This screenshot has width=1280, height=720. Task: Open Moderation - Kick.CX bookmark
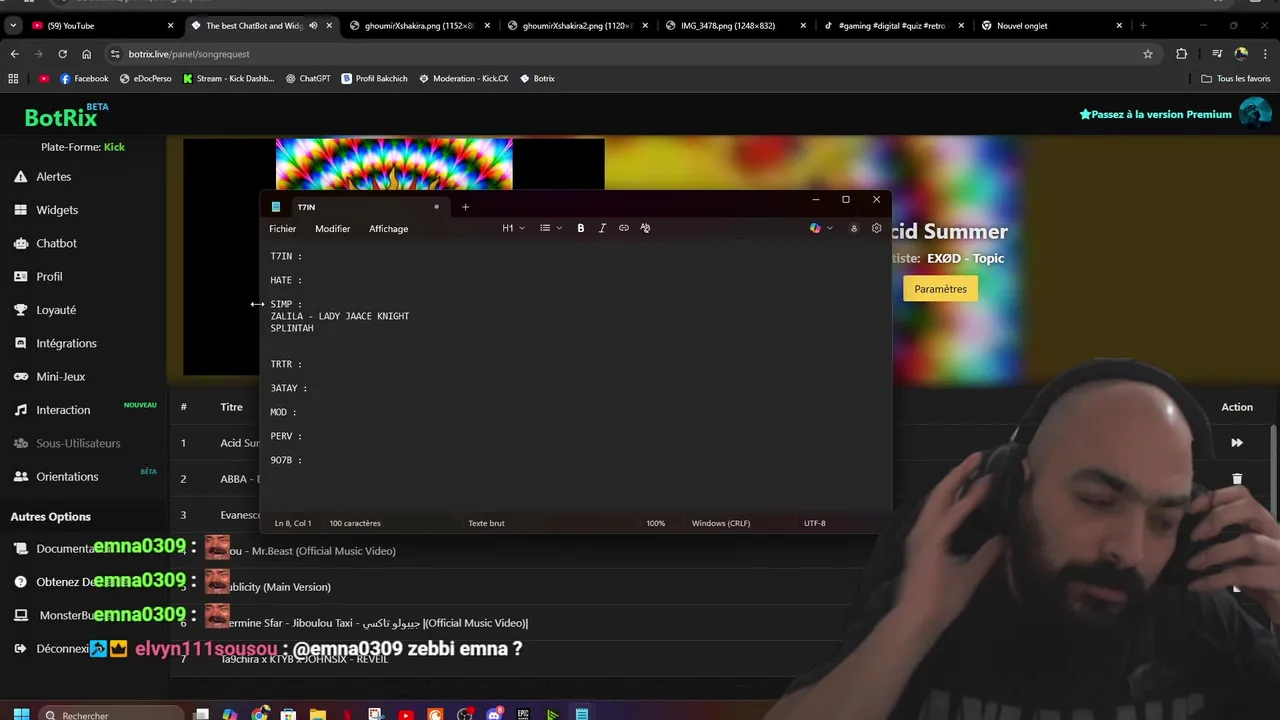pyautogui.click(x=463, y=79)
